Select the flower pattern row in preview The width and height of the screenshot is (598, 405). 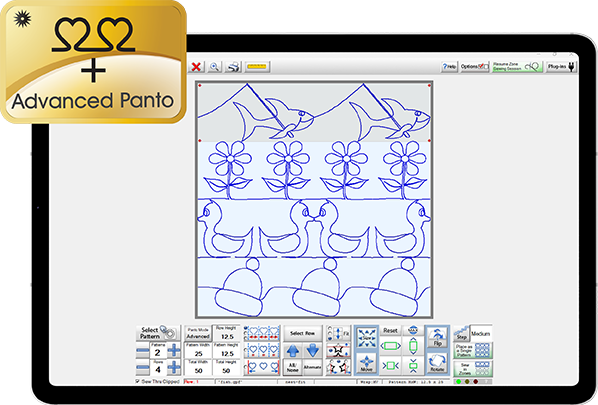pos(314,170)
